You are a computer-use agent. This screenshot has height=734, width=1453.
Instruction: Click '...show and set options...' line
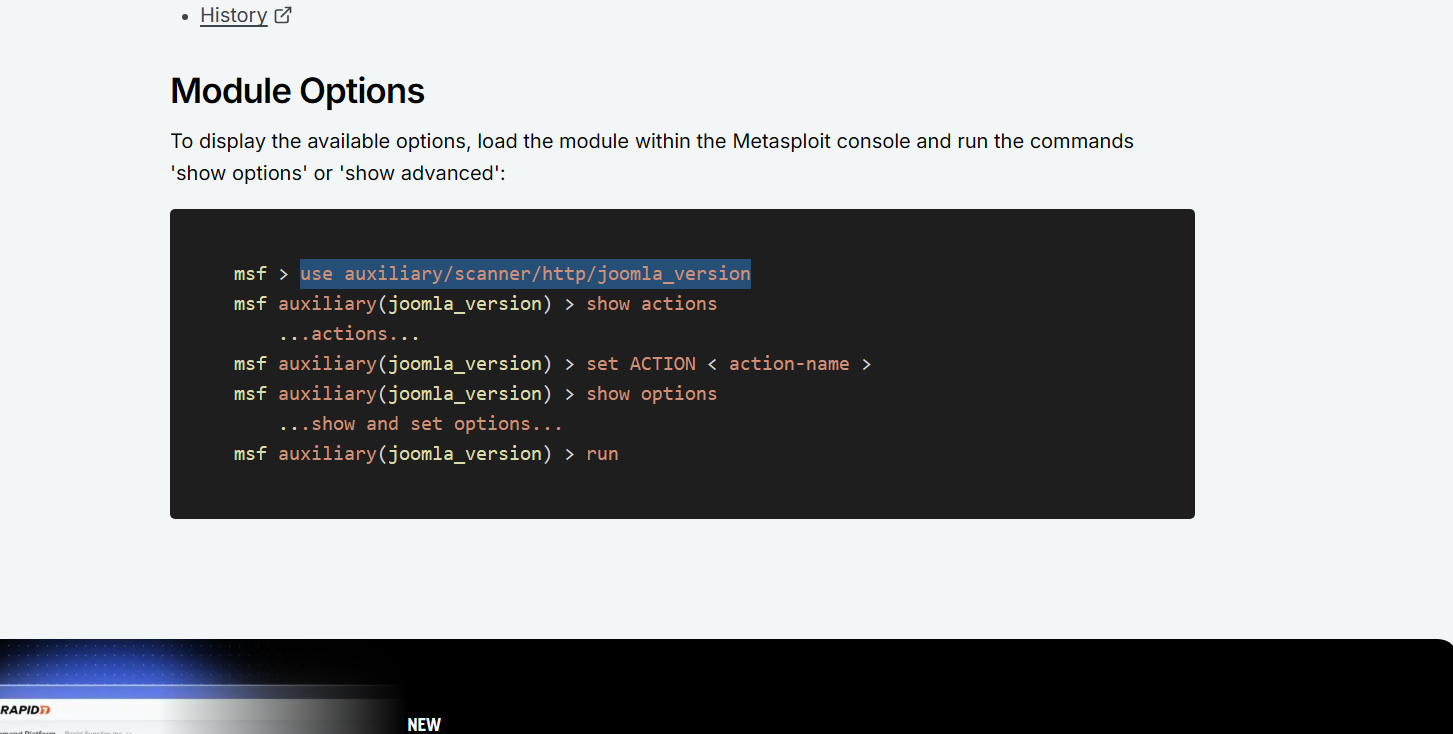(x=421, y=423)
